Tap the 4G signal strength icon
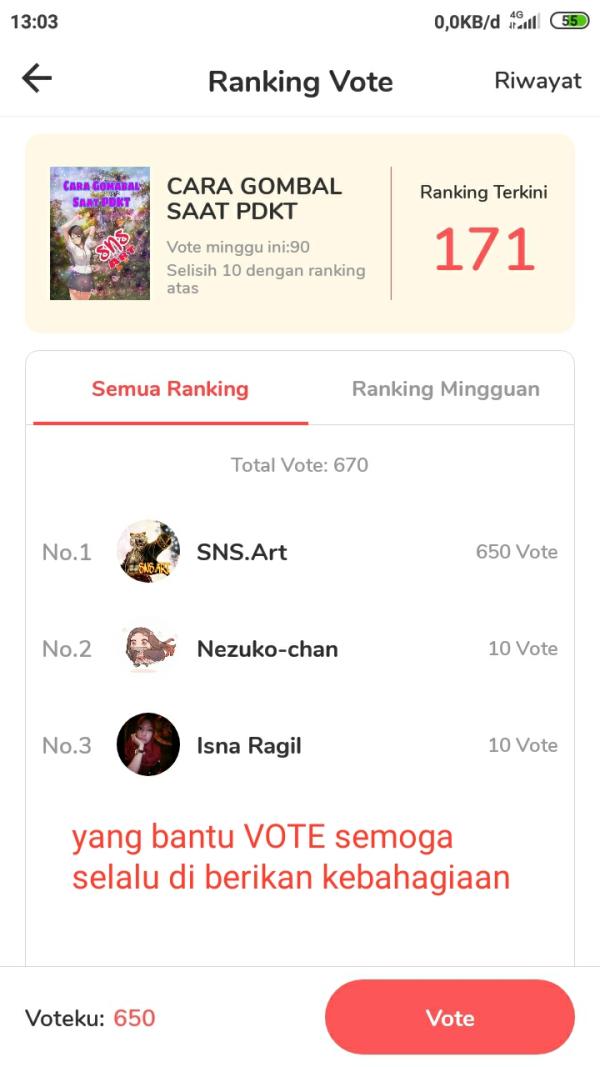 (523, 21)
